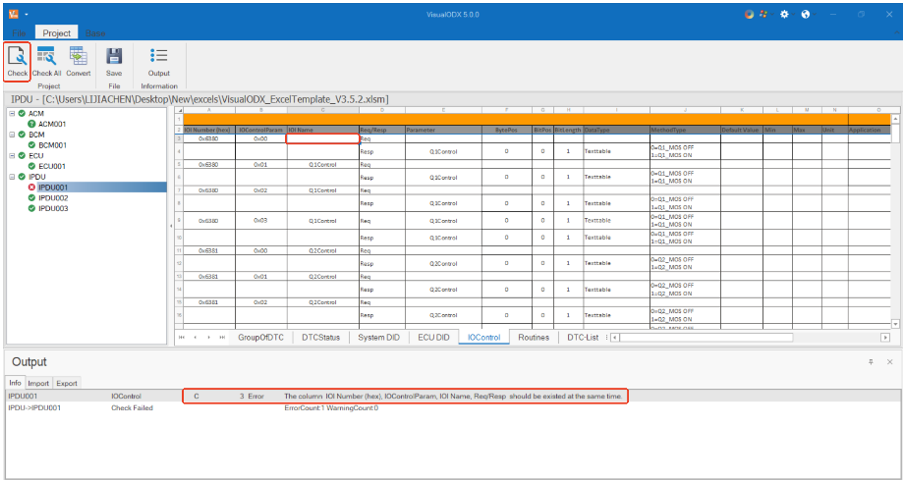The width and height of the screenshot is (906, 481).
Task: Run Check All from the Project group
Action: click(x=46, y=60)
